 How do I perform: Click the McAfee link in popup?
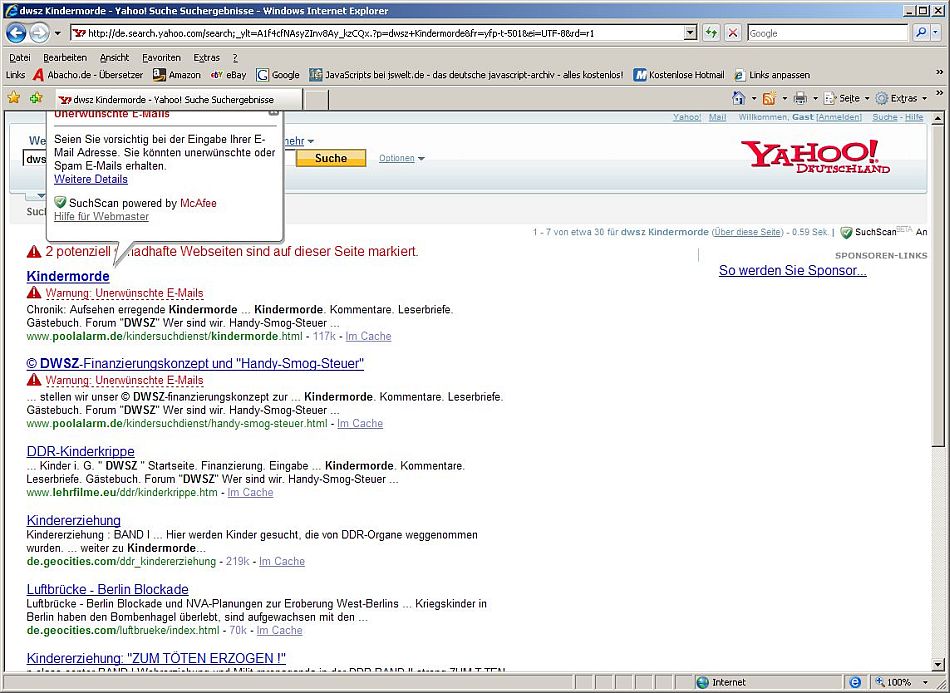[x=198, y=203]
